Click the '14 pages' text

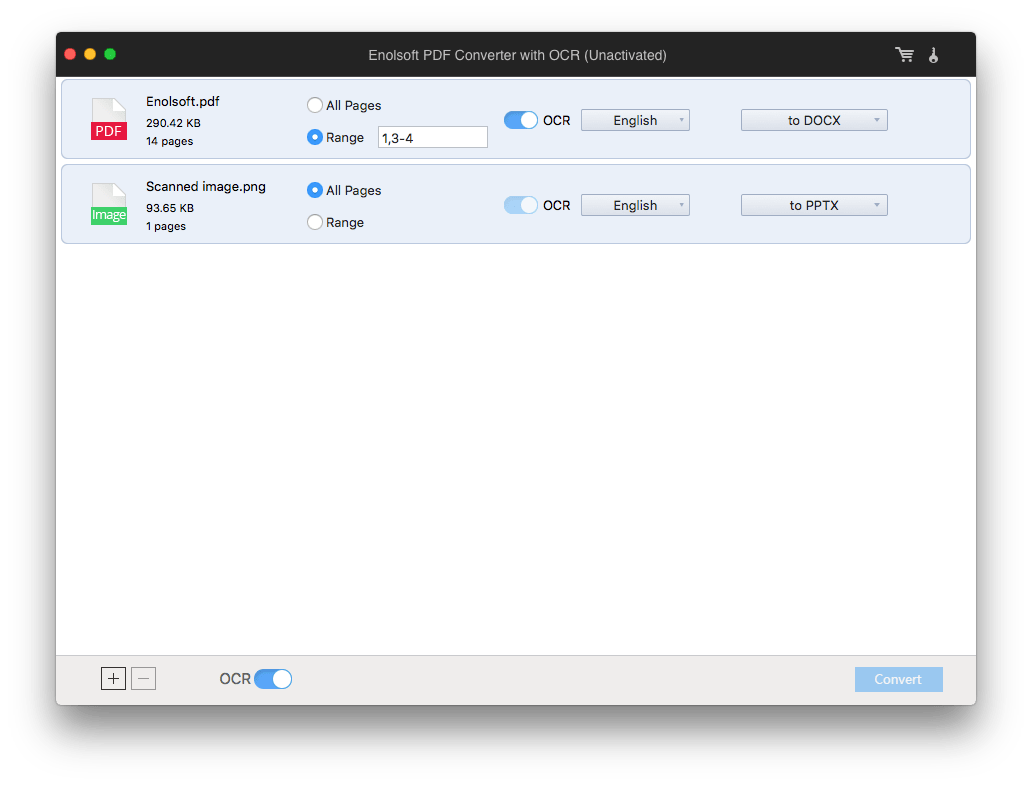coord(169,141)
